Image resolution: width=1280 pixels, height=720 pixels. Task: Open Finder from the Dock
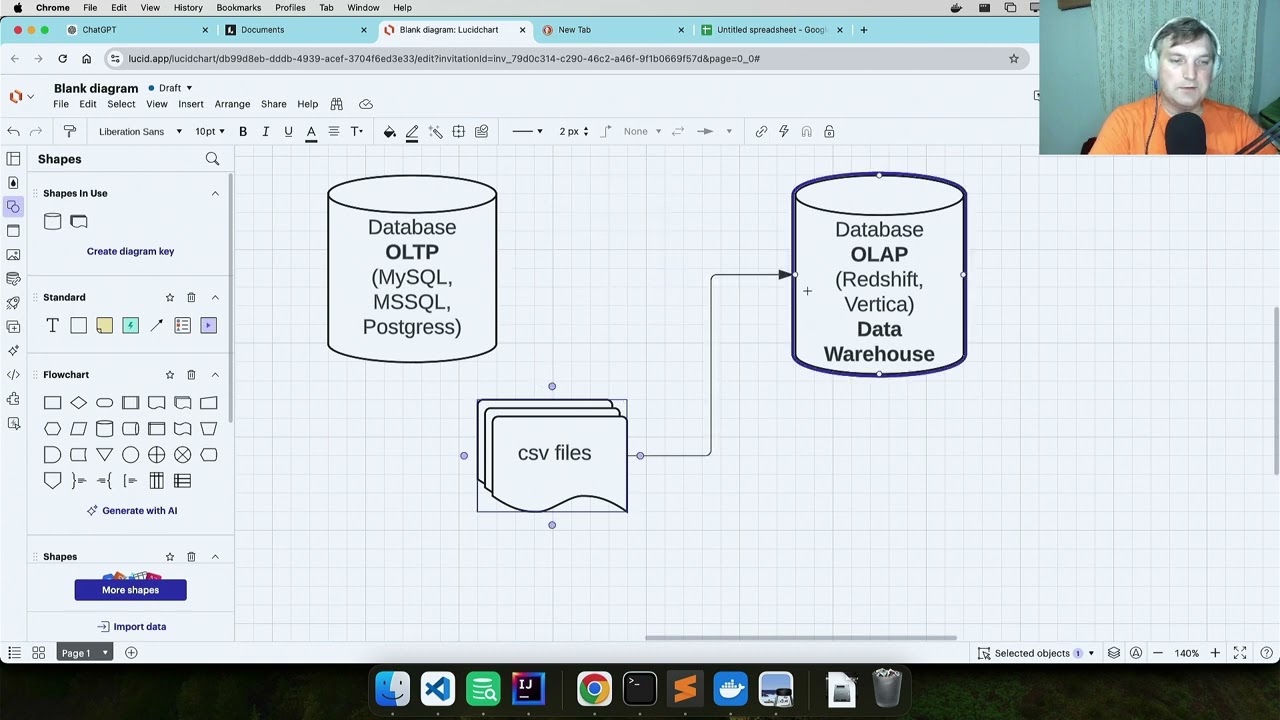coord(392,689)
